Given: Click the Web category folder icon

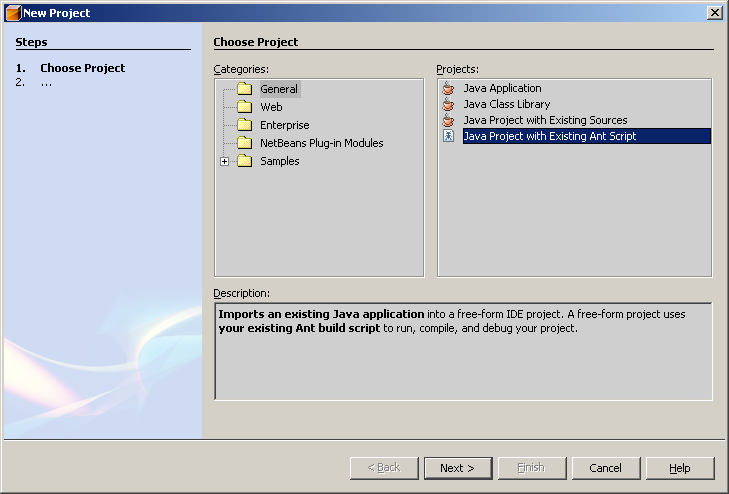Looking at the screenshot, I should pos(245,107).
